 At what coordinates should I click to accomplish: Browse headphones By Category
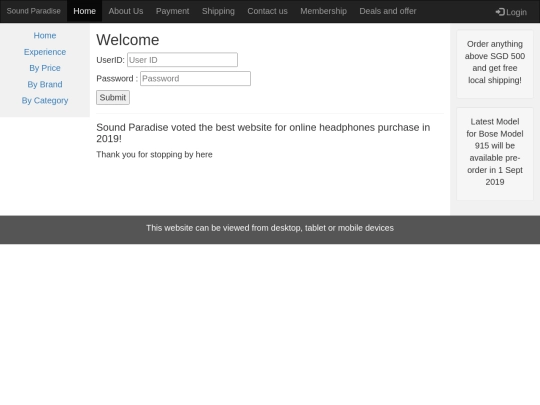(x=45, y=100)
